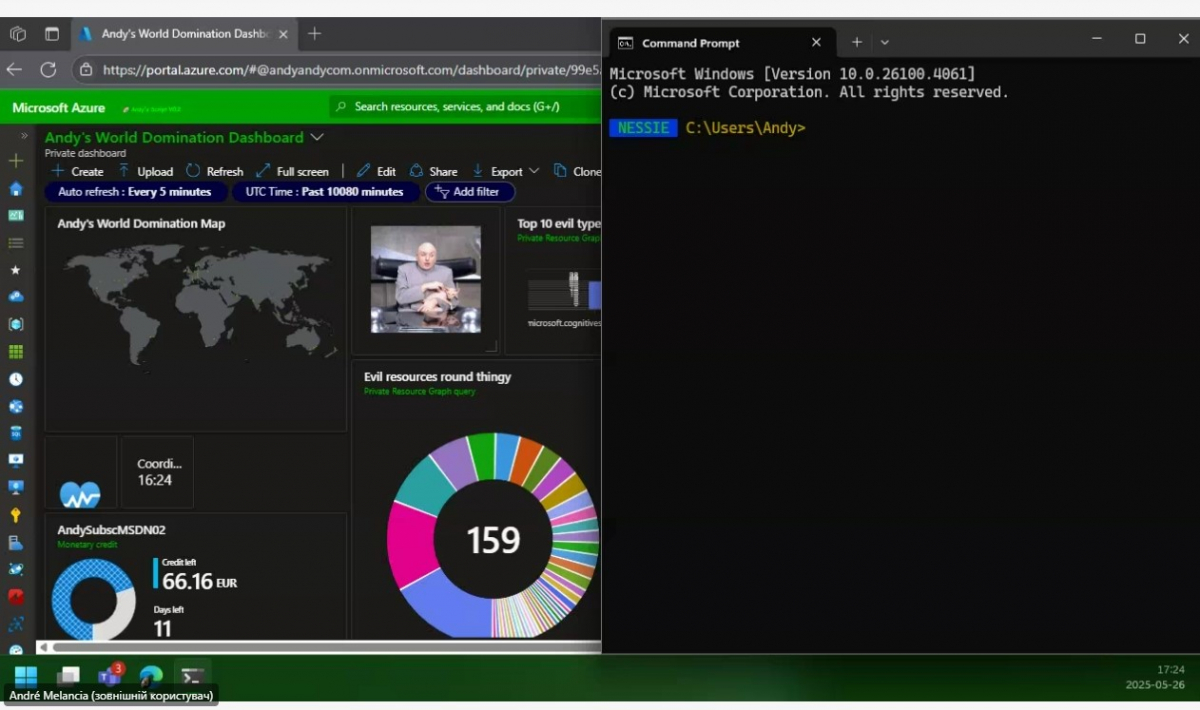The height and width of the screenshot is (710, 1200).
Task: Click the Edge address bar URL
Action: 350,70
